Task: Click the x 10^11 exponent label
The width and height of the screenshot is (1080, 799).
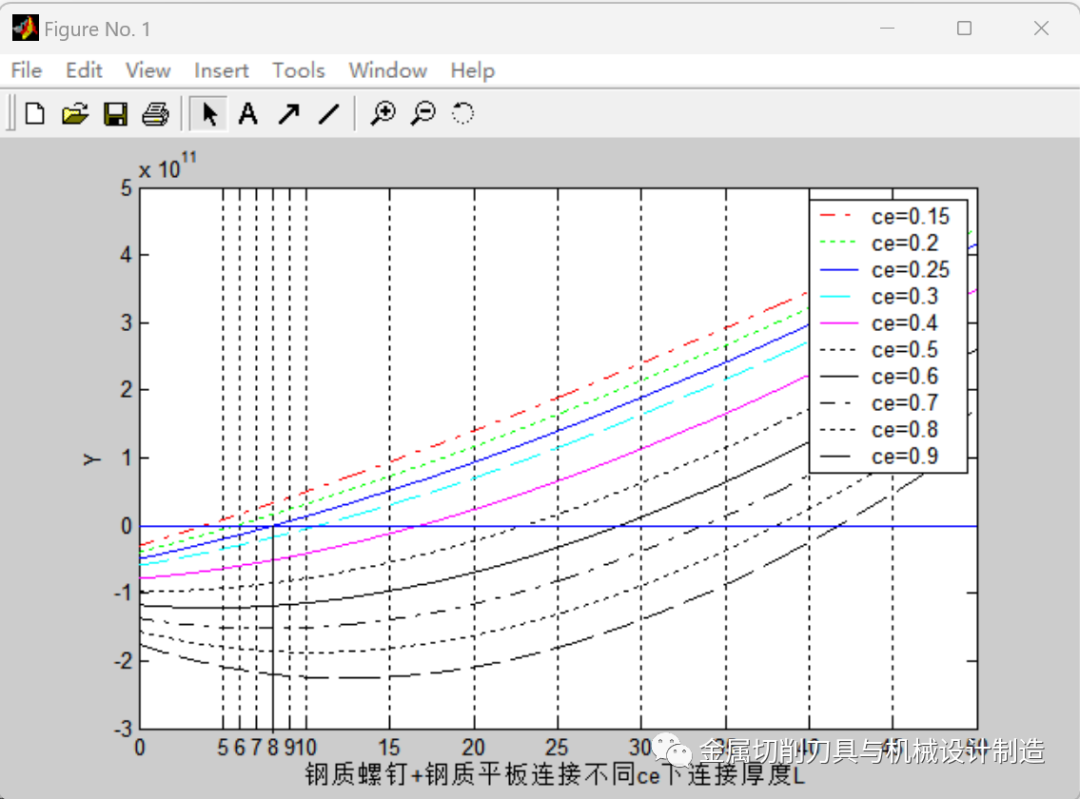Action: pos(167,166)
